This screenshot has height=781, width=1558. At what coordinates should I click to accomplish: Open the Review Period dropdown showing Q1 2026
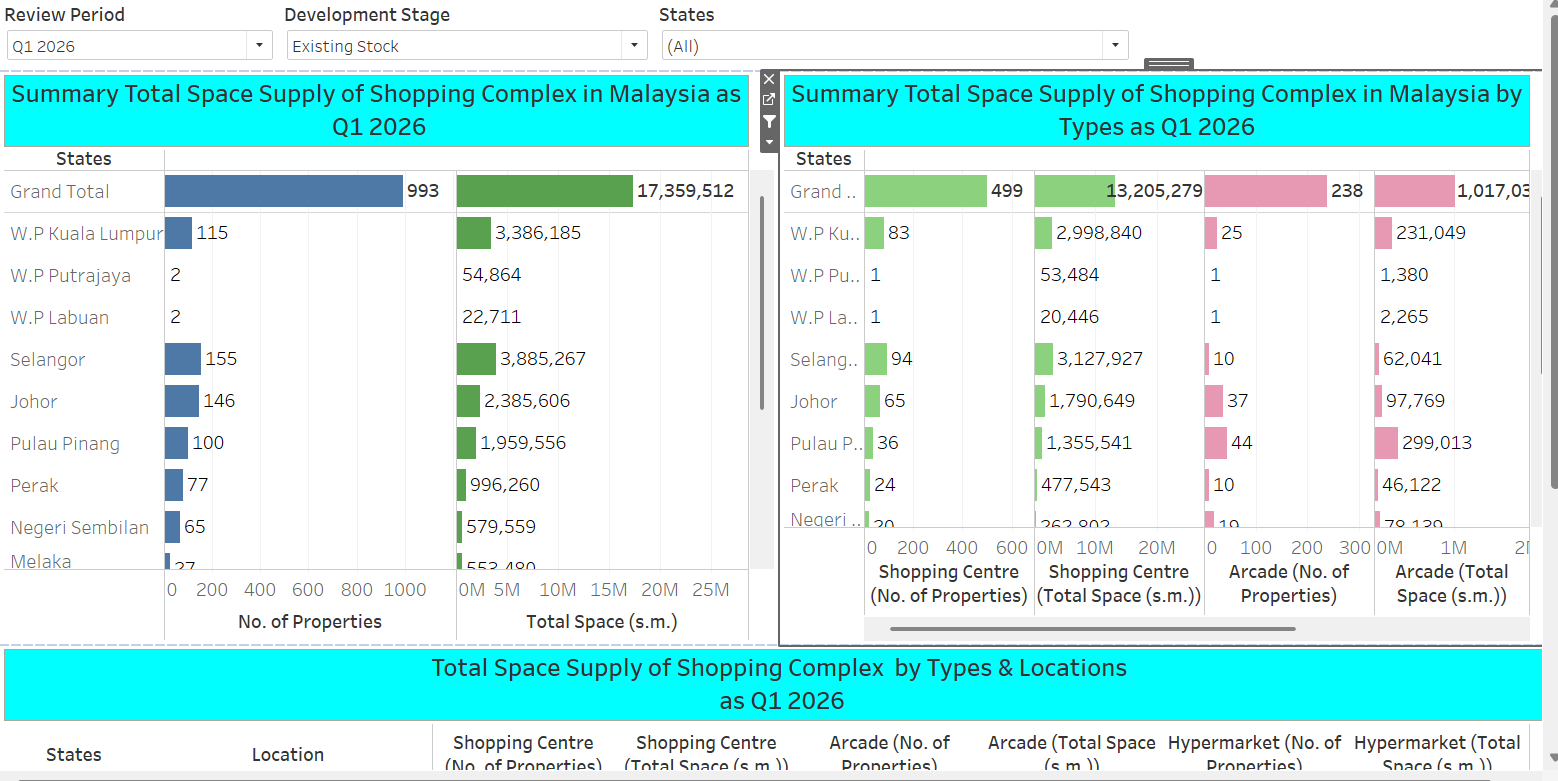139,46
